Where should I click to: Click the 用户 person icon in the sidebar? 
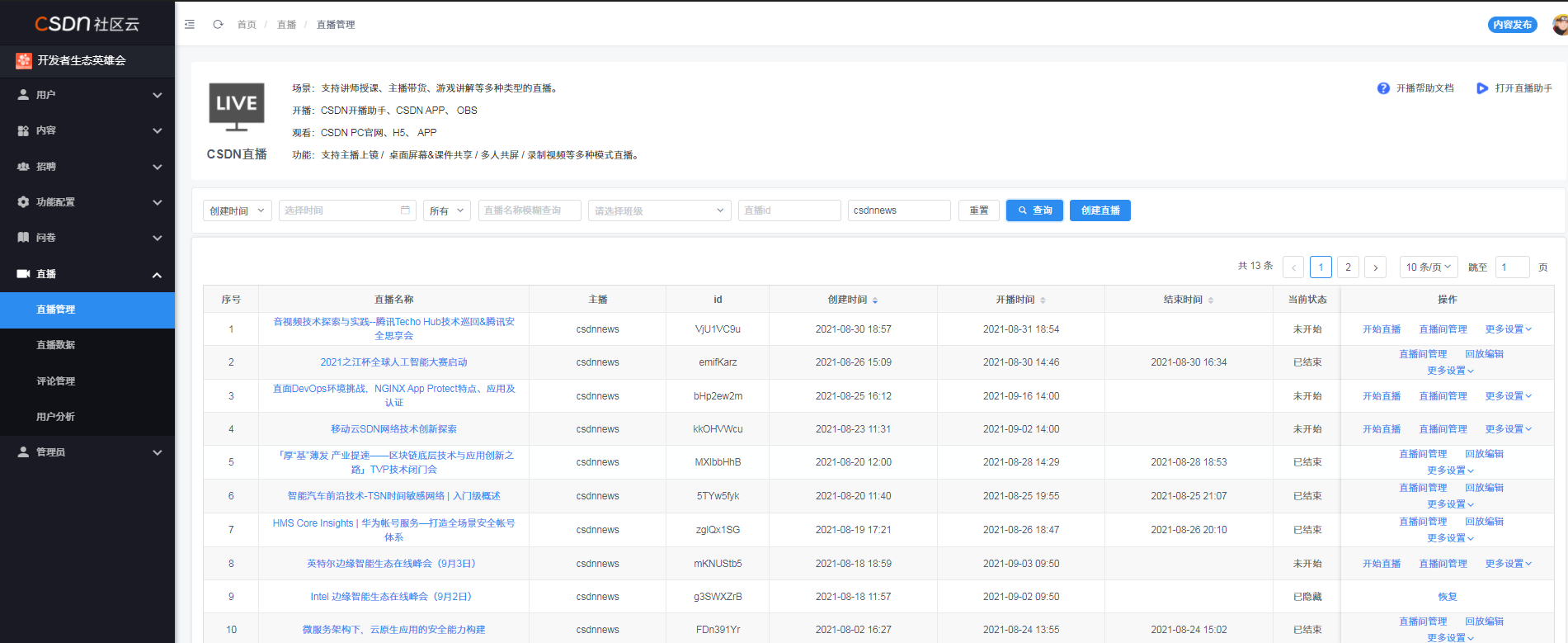pyautogui.click(x=23, y=95)
